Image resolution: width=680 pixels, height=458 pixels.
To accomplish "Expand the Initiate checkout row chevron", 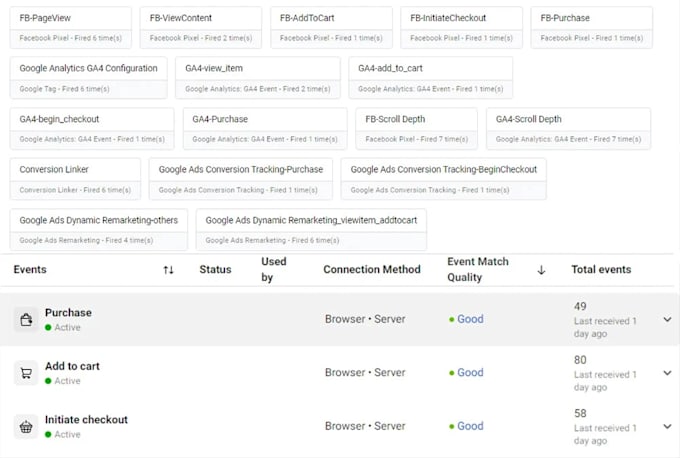I will tap(667, 426).
